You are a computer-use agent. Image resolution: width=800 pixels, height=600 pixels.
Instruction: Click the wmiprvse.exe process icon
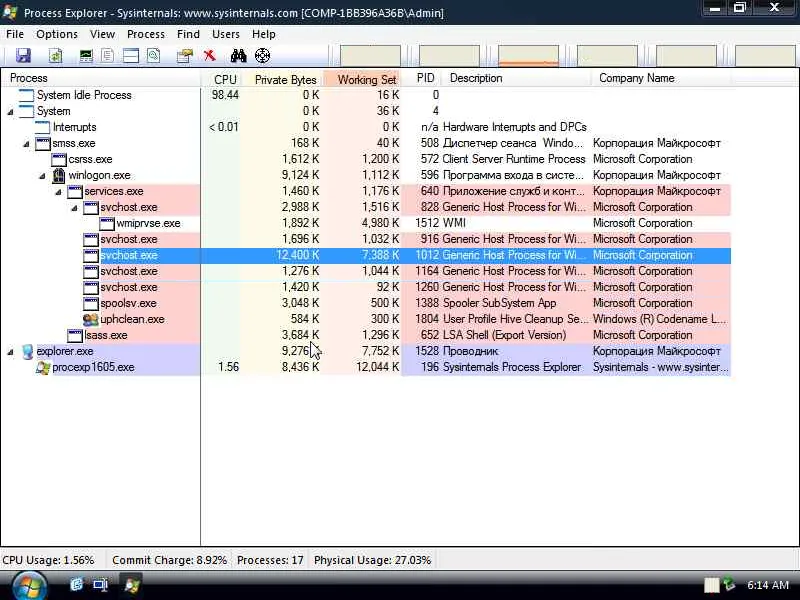pos(107,223)
